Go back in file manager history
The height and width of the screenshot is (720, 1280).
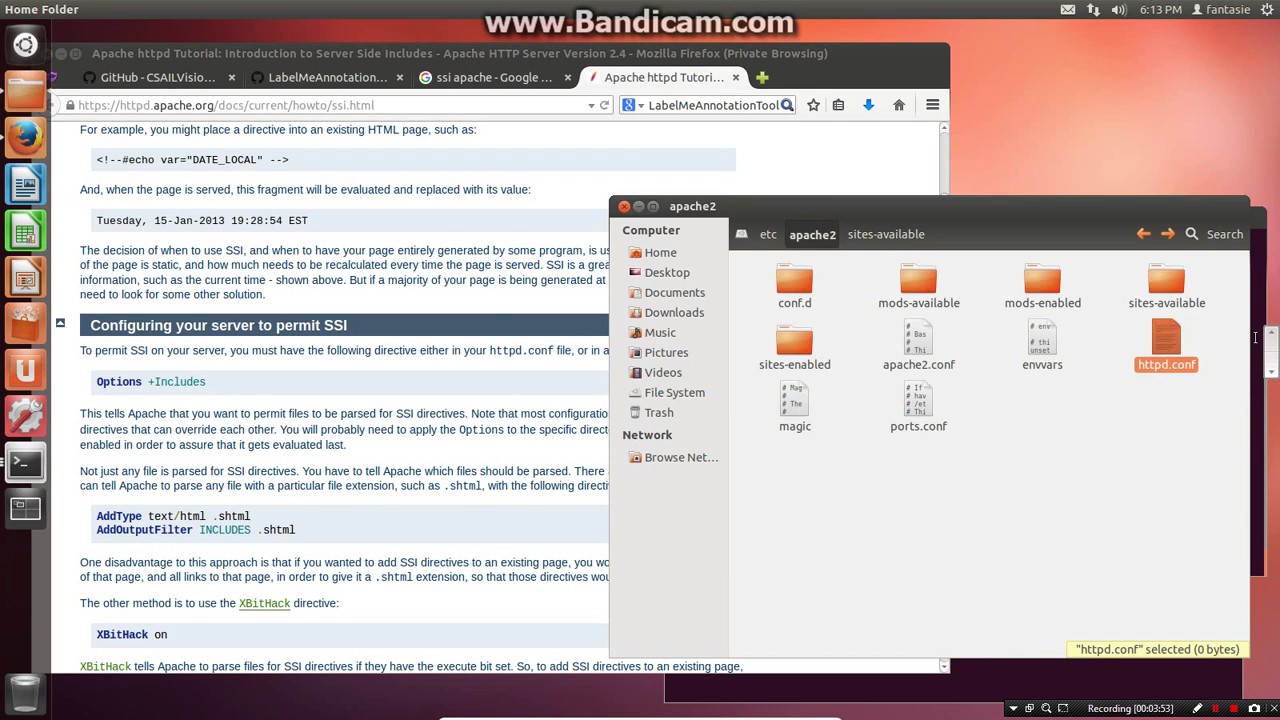coord(1143,234)
